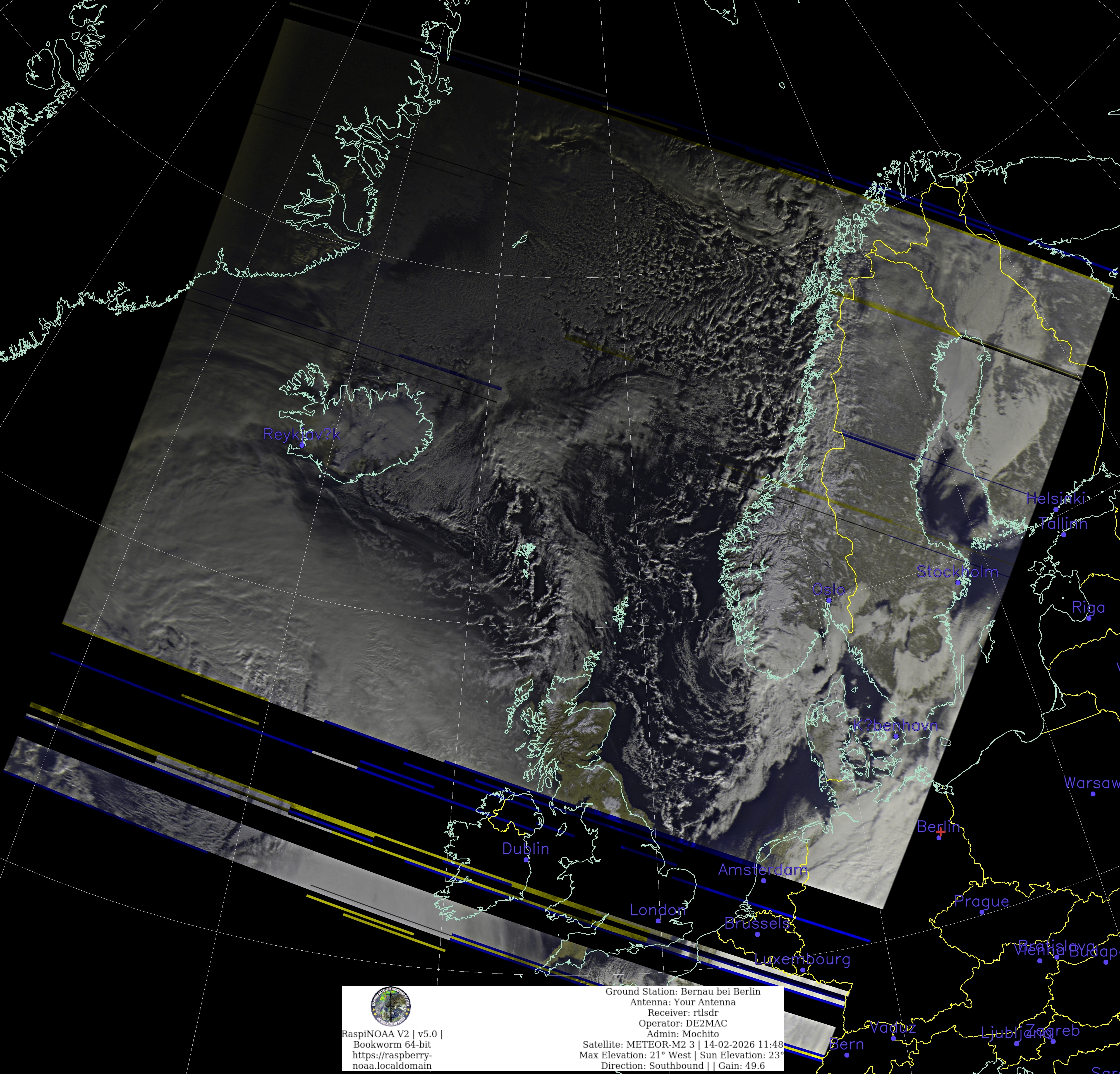This screenshot has height=1074, width=1120.
Task: Click the Warsaw city dot marker
Action: pos(1093,793)
